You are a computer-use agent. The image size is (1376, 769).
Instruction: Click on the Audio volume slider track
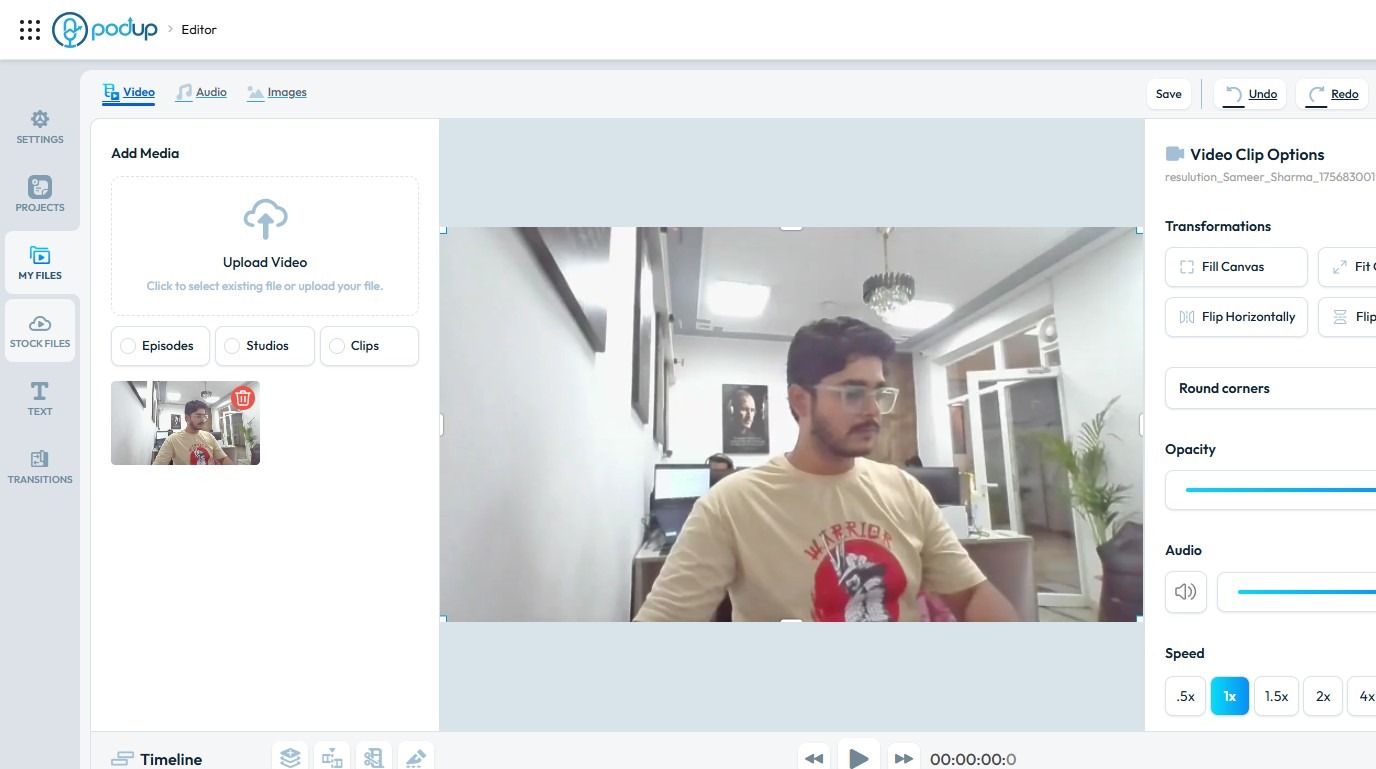point(1306,592)
